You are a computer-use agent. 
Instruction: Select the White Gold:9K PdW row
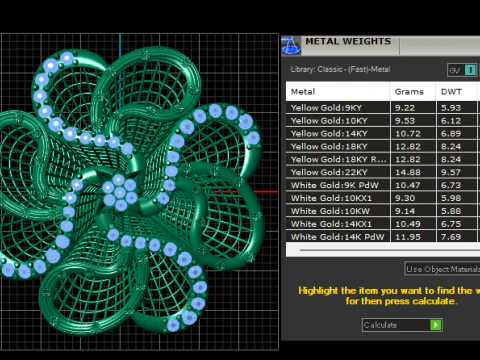383,185
